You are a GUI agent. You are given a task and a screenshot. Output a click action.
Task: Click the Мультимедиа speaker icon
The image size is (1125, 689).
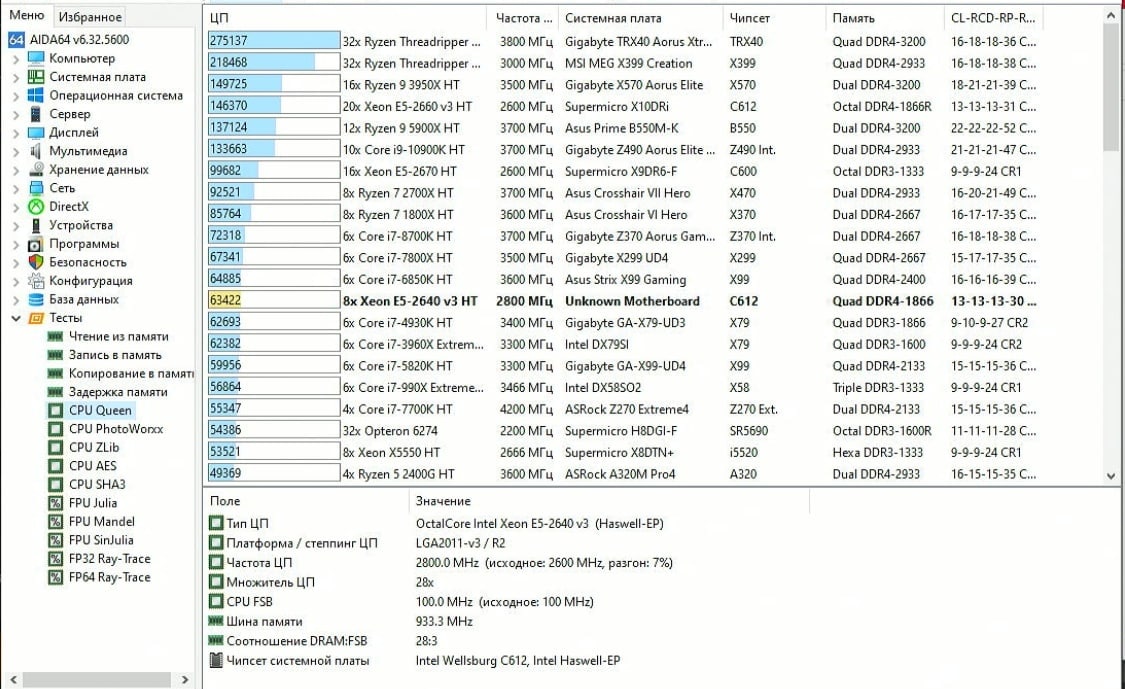(35, 151)
